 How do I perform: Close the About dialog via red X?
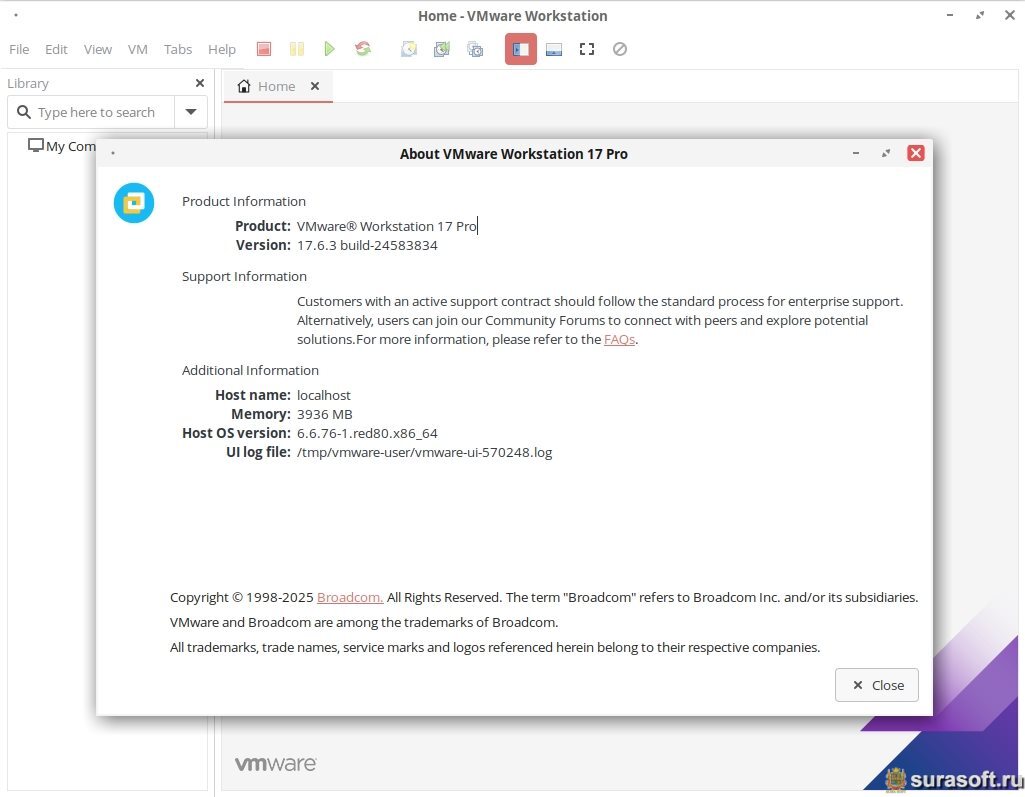tap(916, 153)
